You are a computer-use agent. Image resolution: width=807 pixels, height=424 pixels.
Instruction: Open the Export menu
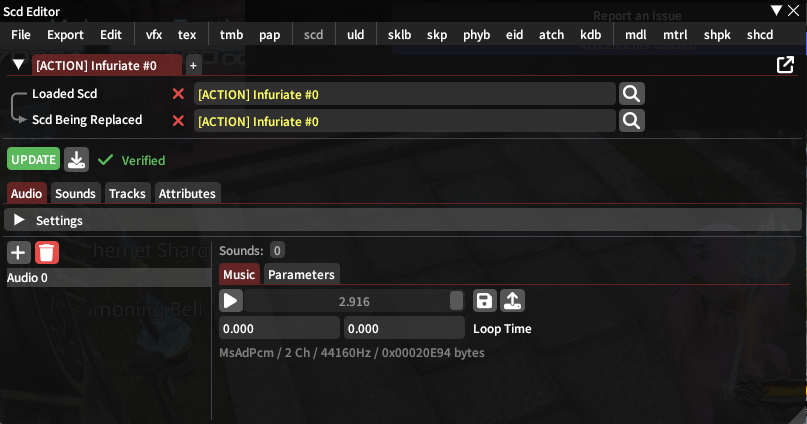click(65, 34)
